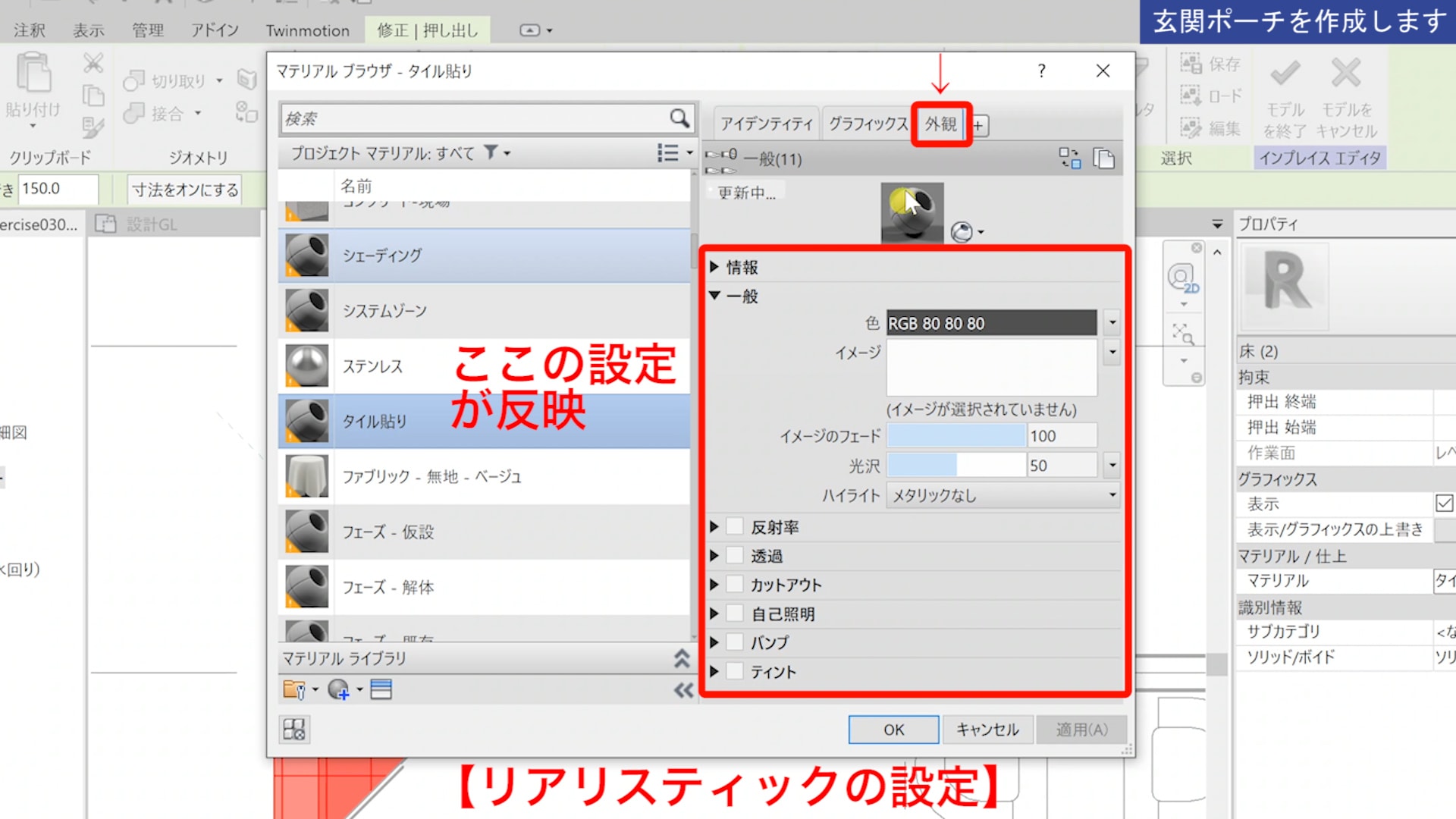Click the list view options icon
This screenshot has height=819, width=1456.
click(x=668, y=153)
